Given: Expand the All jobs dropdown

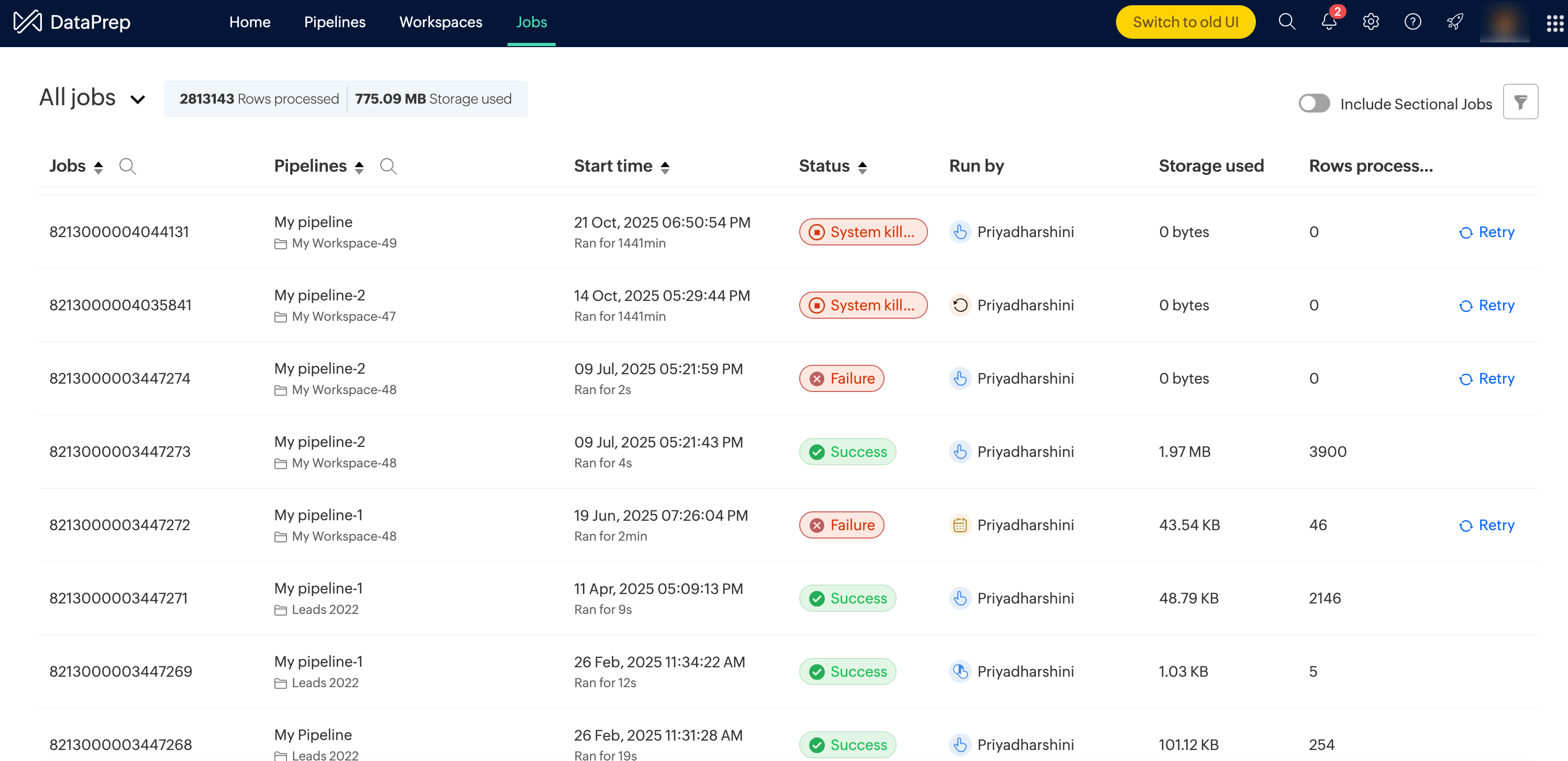Looking at the screenshot, I should pos(138,99).
